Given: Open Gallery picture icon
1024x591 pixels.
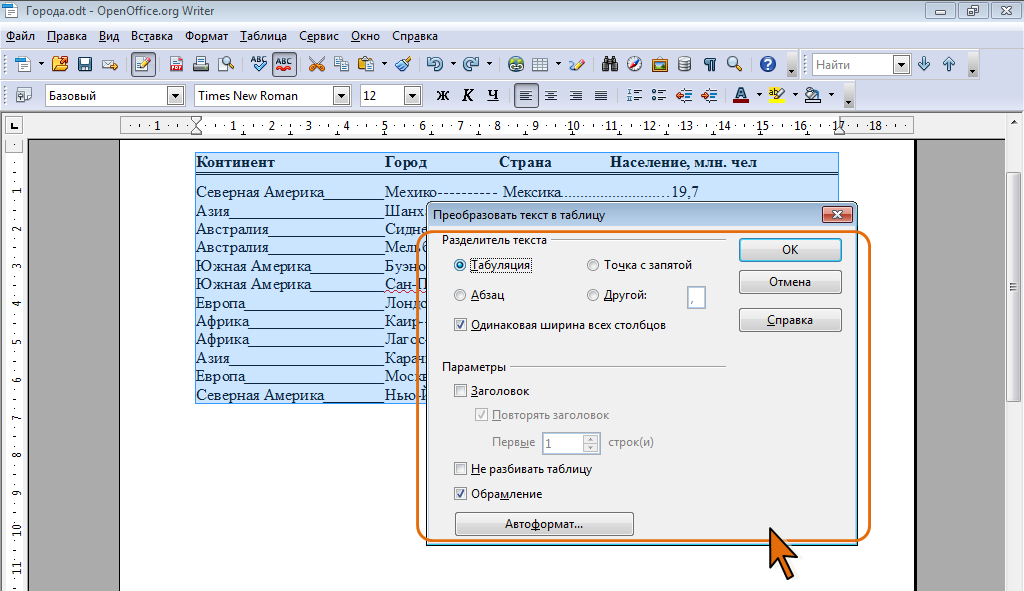Looking at the screenshot, I should tap(660, 64).
